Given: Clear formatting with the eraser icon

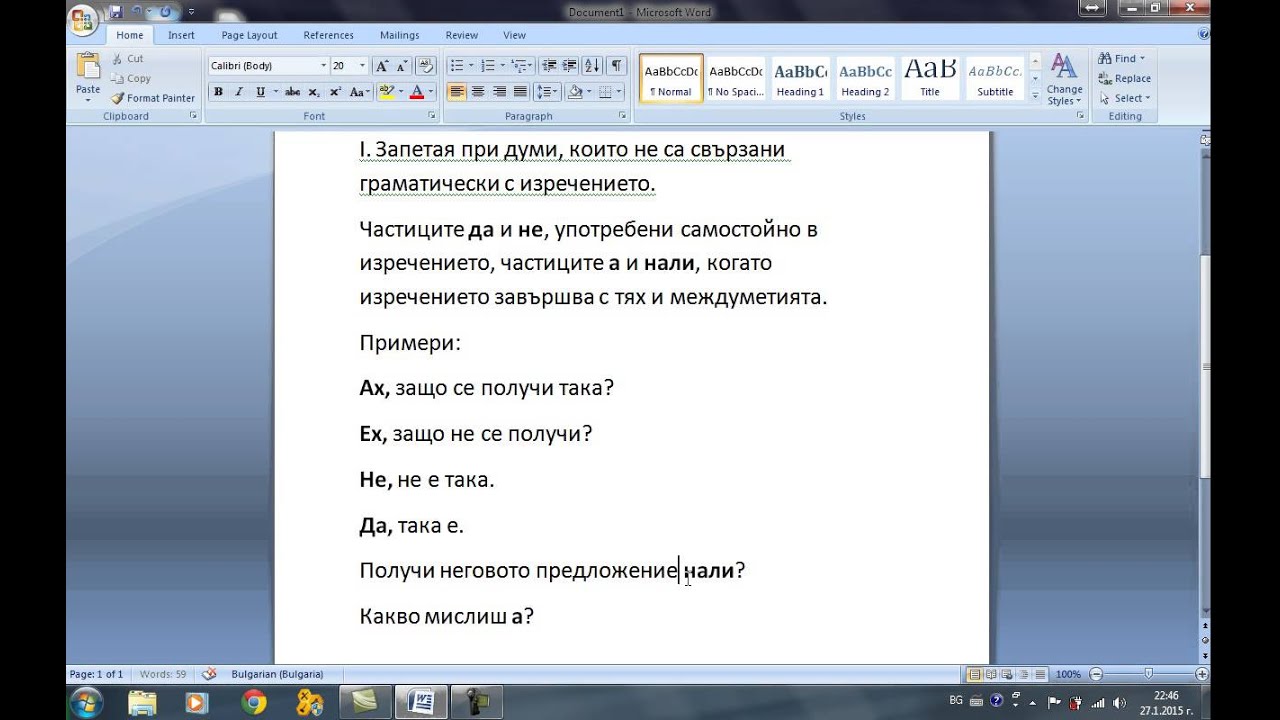Looking at the screenshot, I should (426, 66).
